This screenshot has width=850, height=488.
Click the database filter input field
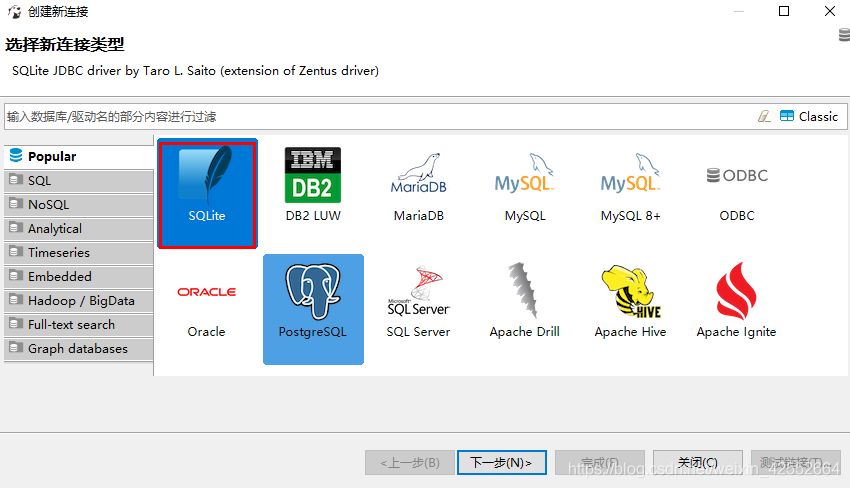tap(379, 117)
